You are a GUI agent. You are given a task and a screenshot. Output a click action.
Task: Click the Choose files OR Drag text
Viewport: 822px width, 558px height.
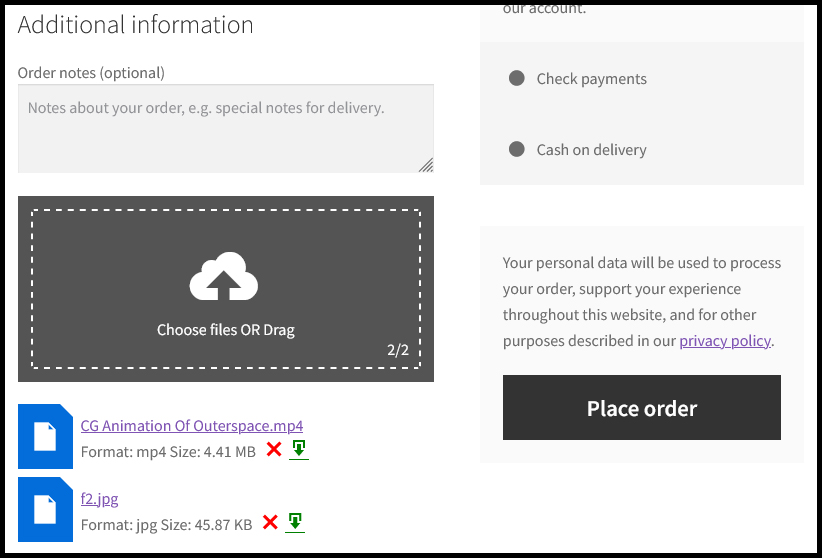226,330
